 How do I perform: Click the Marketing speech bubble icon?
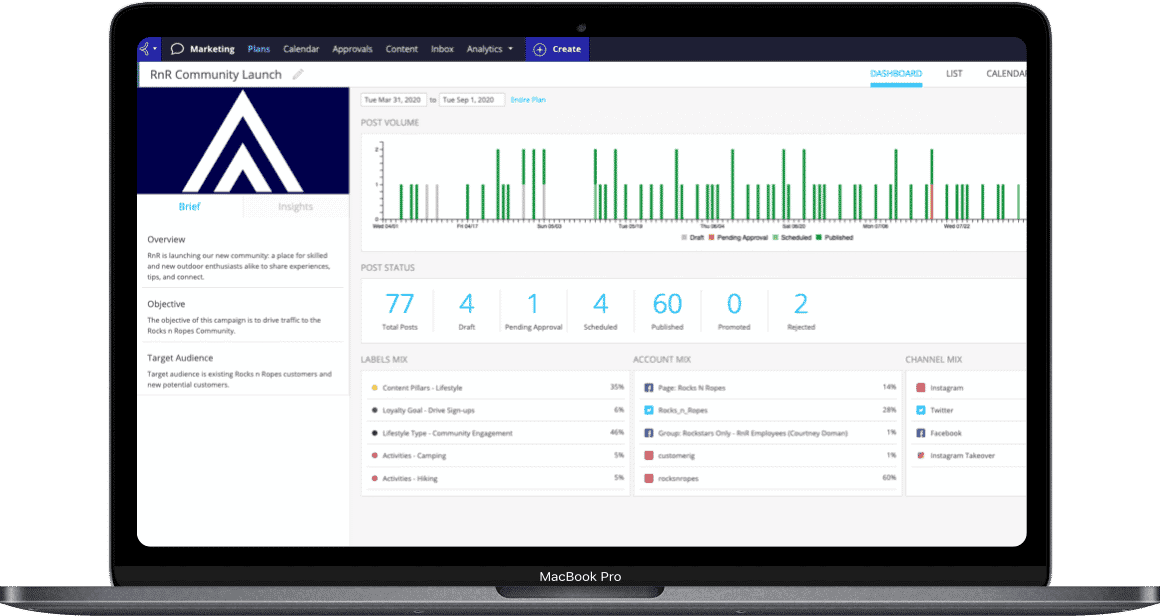pos(177,49)
